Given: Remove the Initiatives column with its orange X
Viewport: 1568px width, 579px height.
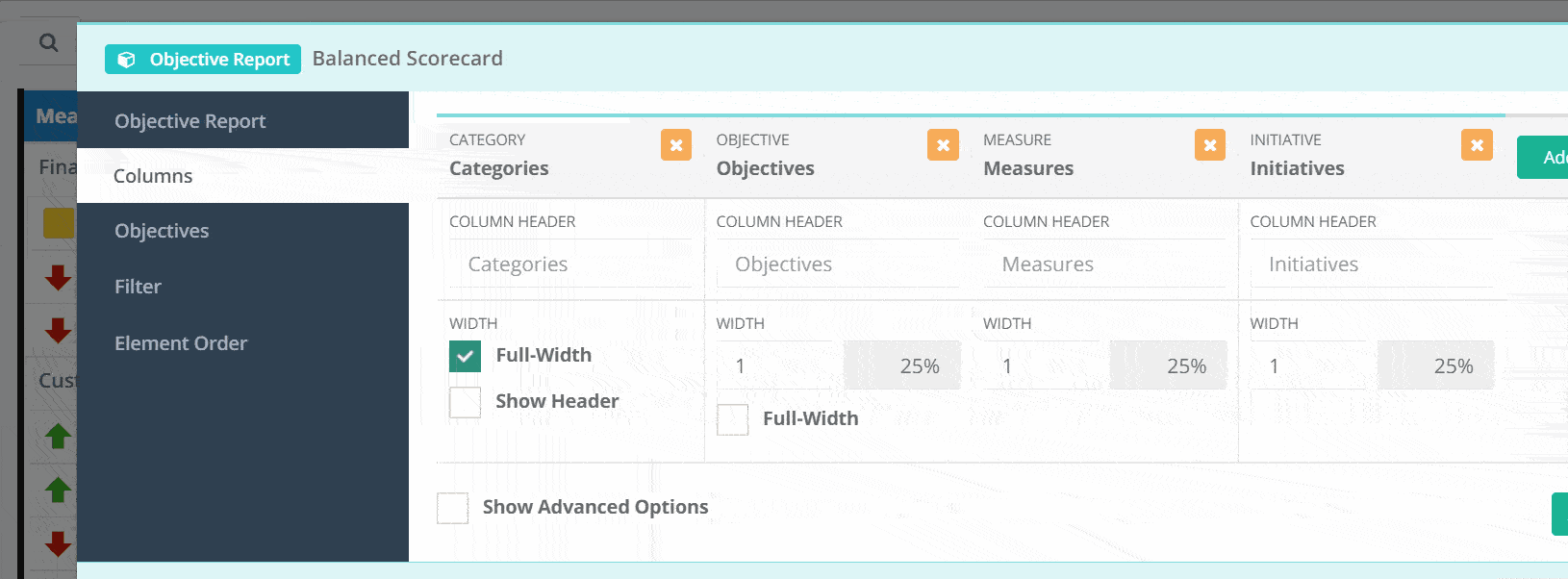Looking at the screenshot, I should pos(1476,144).
